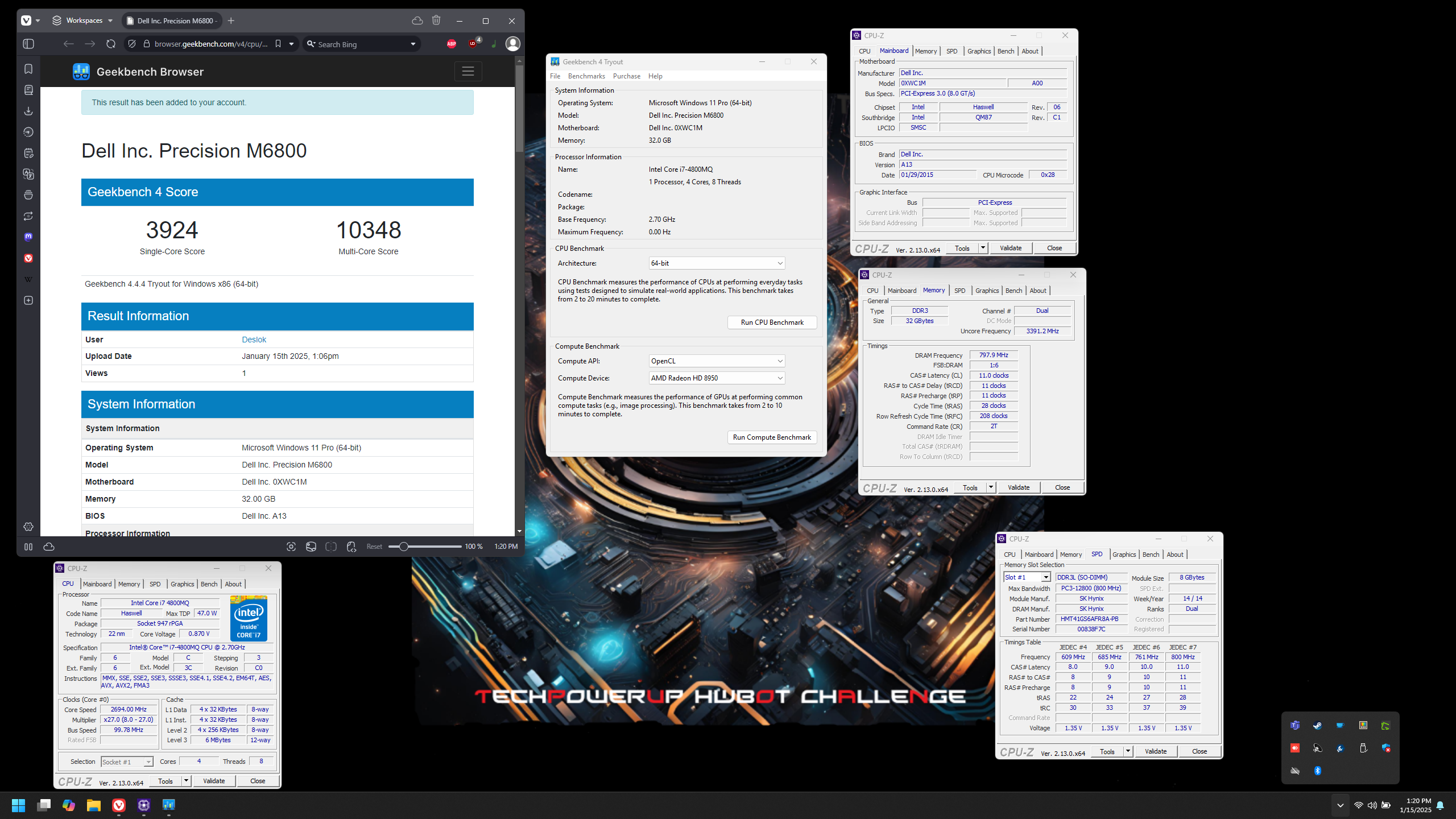Open the Compute API OpenCL dropdown
The width and height of the screenshot is (1456, 819).
point(717,361)
